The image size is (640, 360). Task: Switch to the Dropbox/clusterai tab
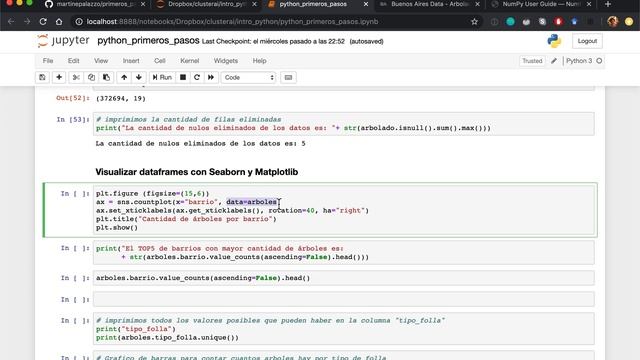tap(207, 4)
